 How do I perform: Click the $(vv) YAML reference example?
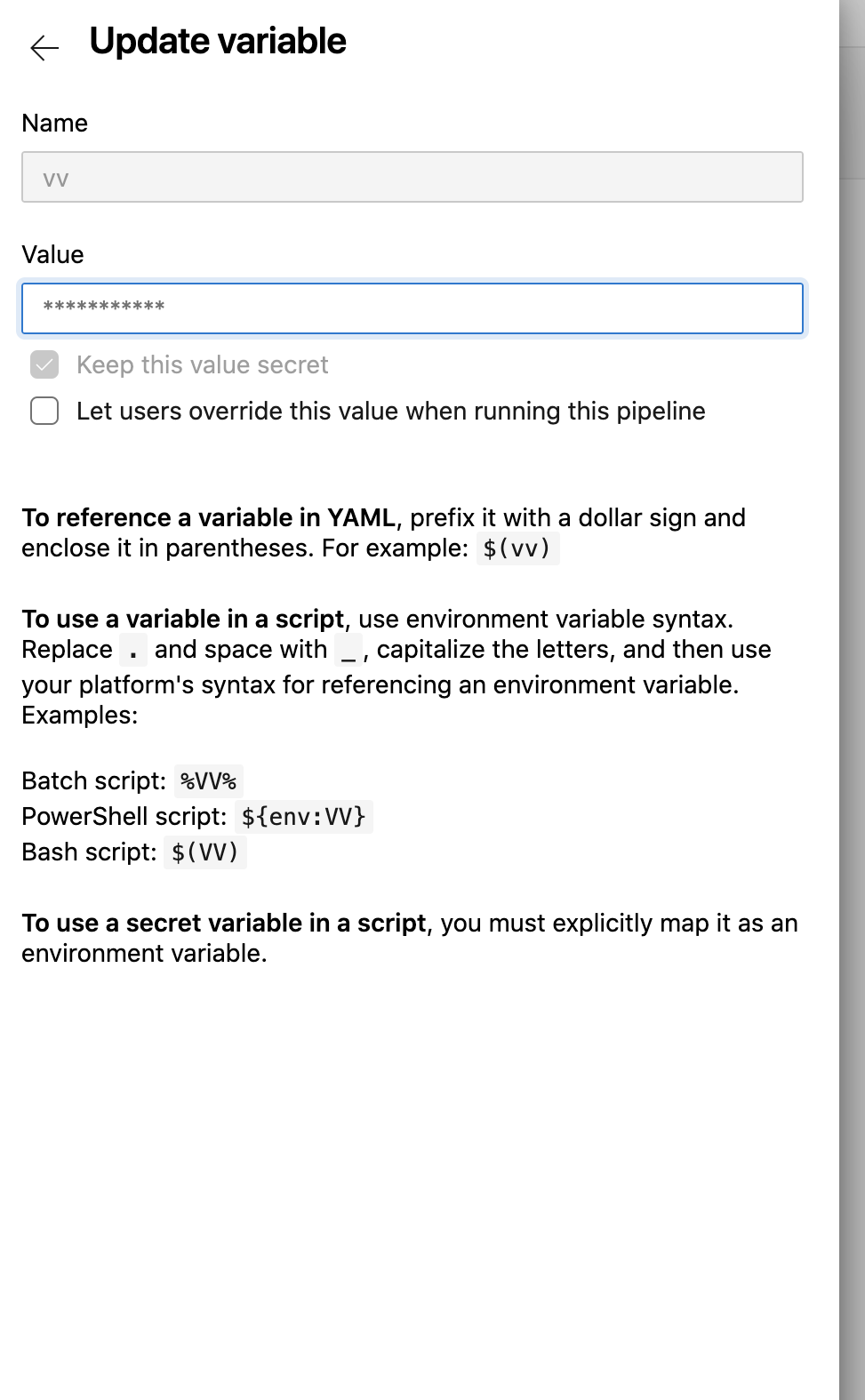pyautogui.click(x=519, y=548)
